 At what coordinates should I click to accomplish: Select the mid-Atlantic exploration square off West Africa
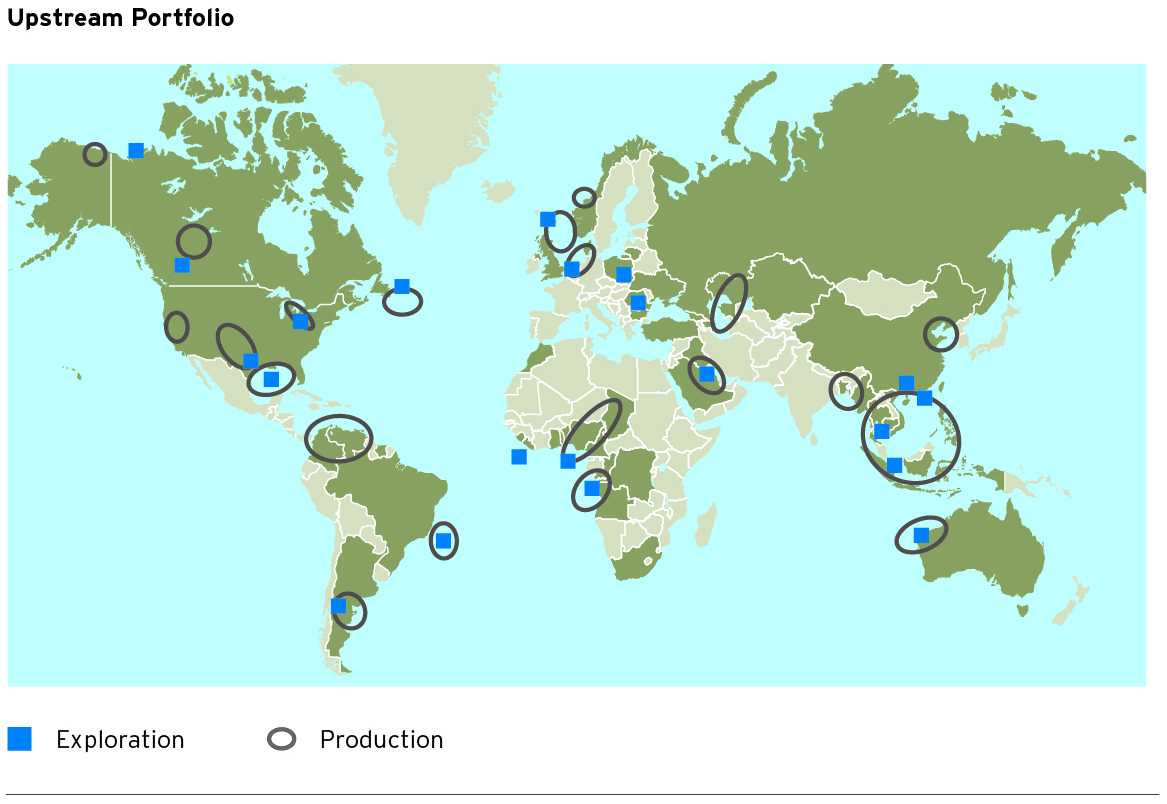(519, 457)
